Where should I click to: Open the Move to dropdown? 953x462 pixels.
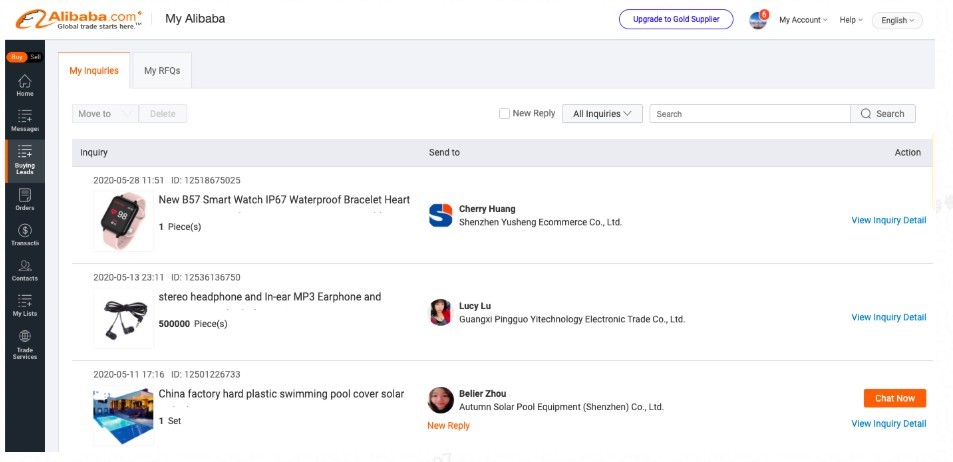click(105, 114)
